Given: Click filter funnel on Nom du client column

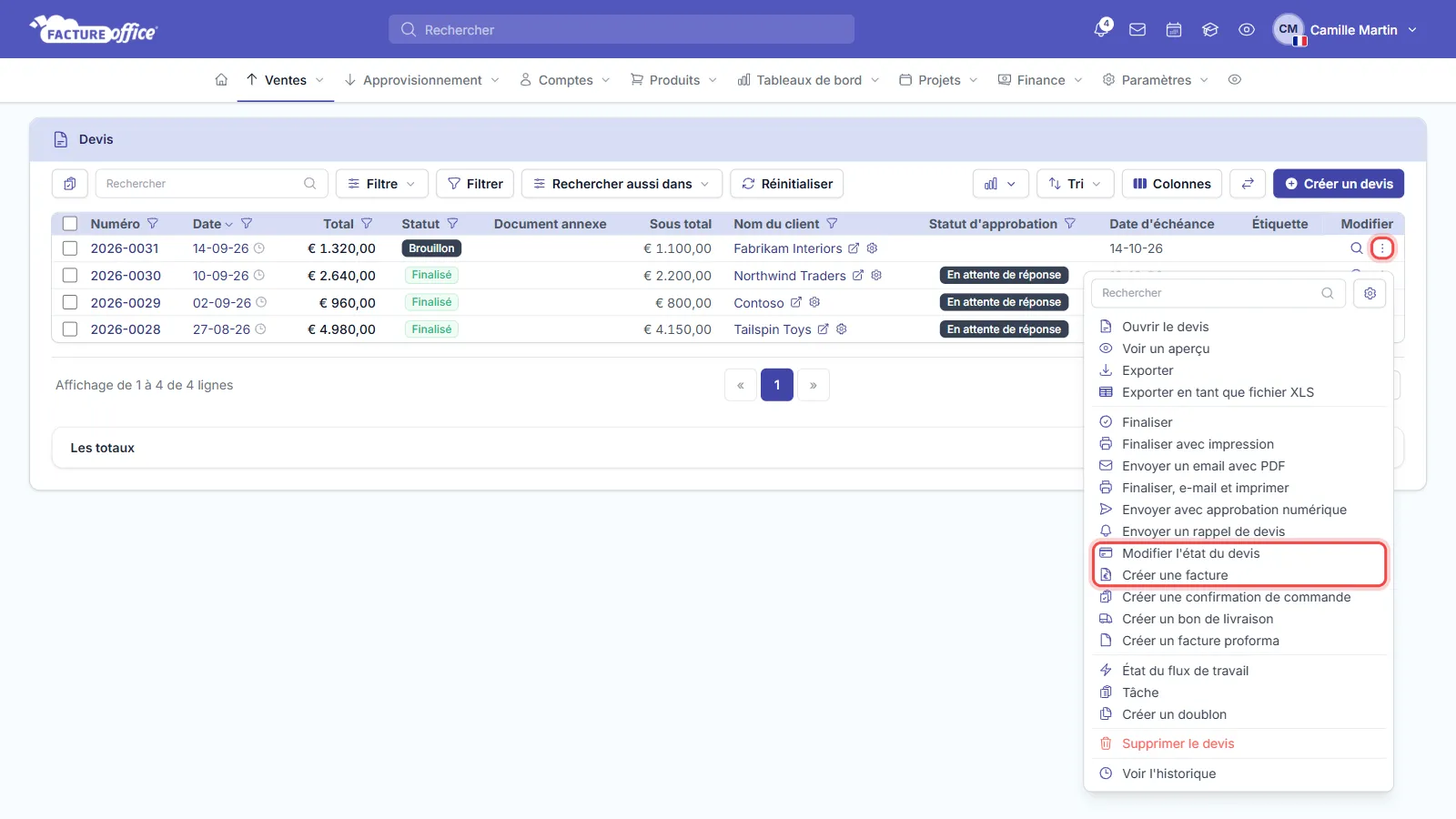Looking at the screenshot, I should click(x=832, y=224).
